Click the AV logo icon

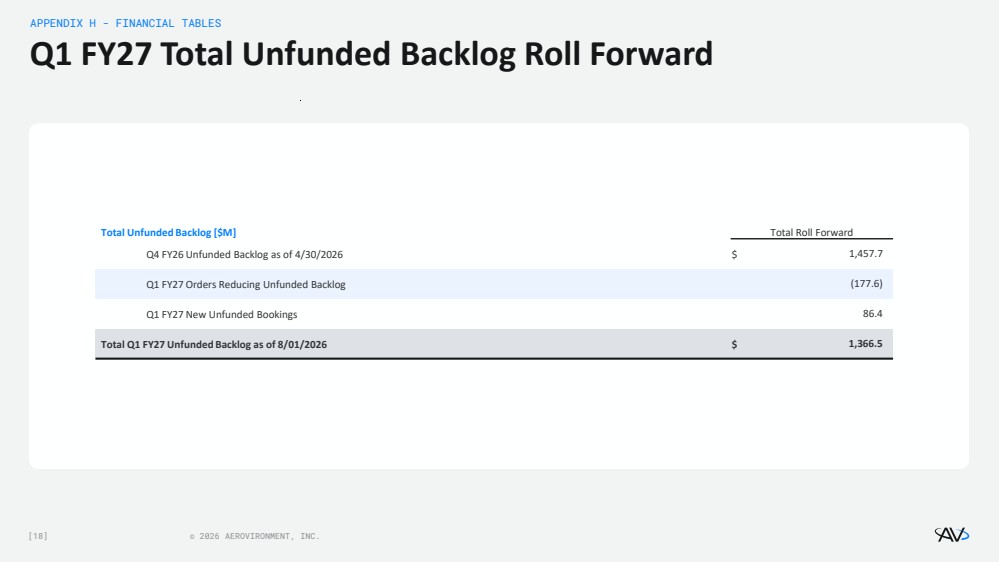tap(952, 535)
